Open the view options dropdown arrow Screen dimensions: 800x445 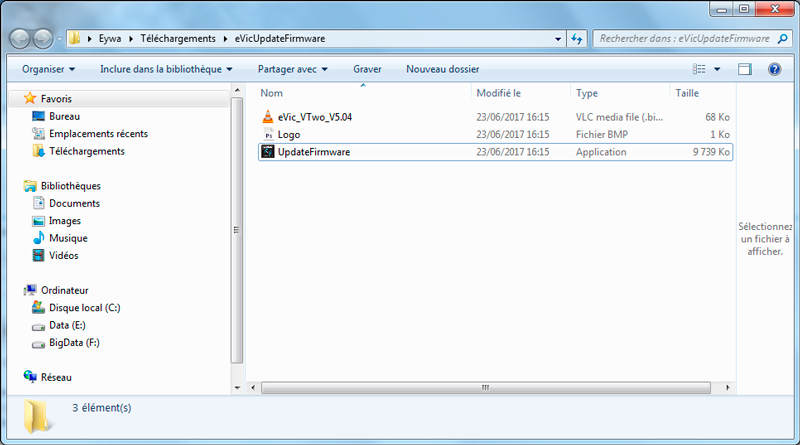tap(717, 69)
